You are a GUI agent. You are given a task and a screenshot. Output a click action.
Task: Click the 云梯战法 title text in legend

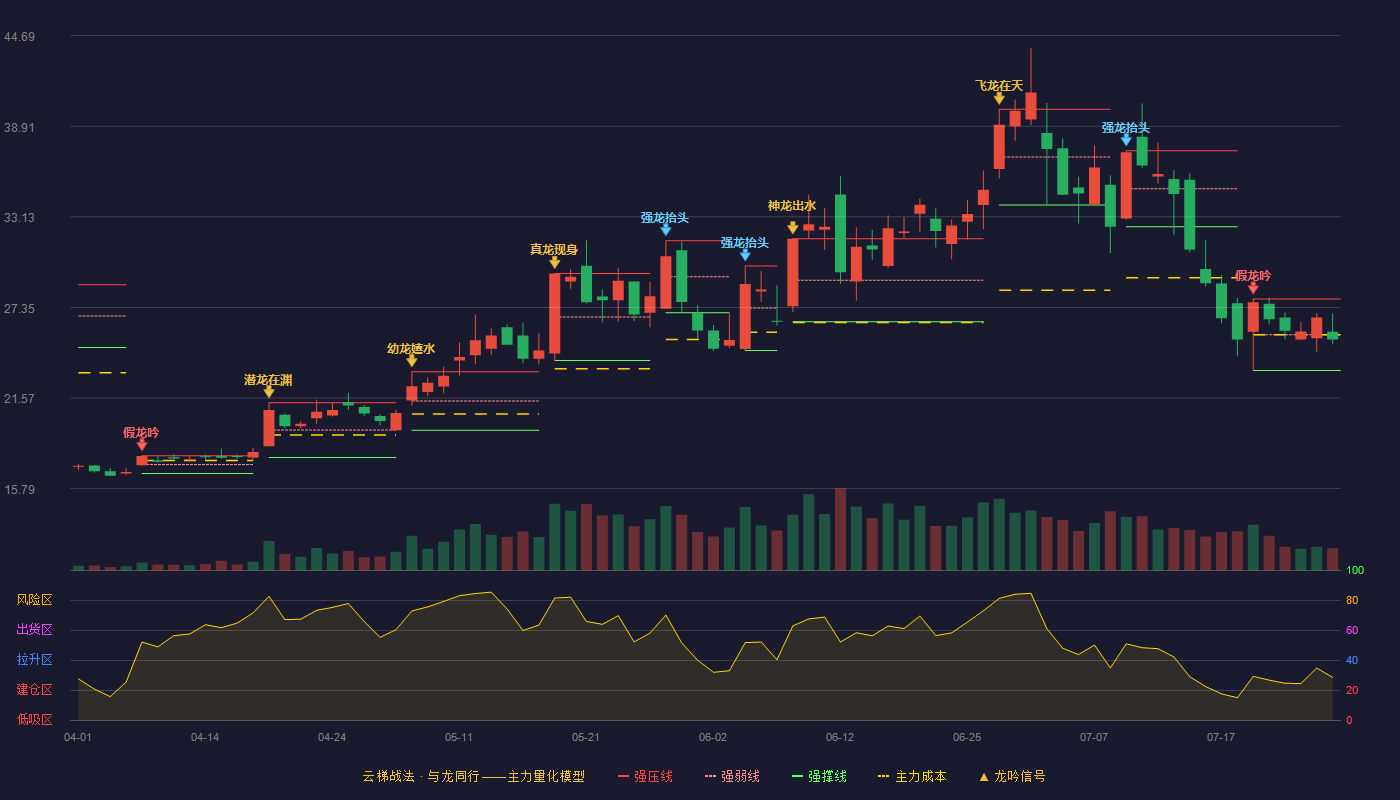pyautogui.click(x=387, y=776)
